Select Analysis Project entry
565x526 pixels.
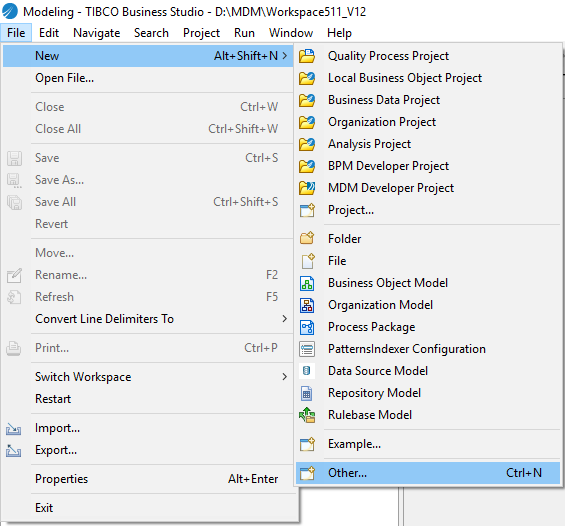[x=428, y=144]
